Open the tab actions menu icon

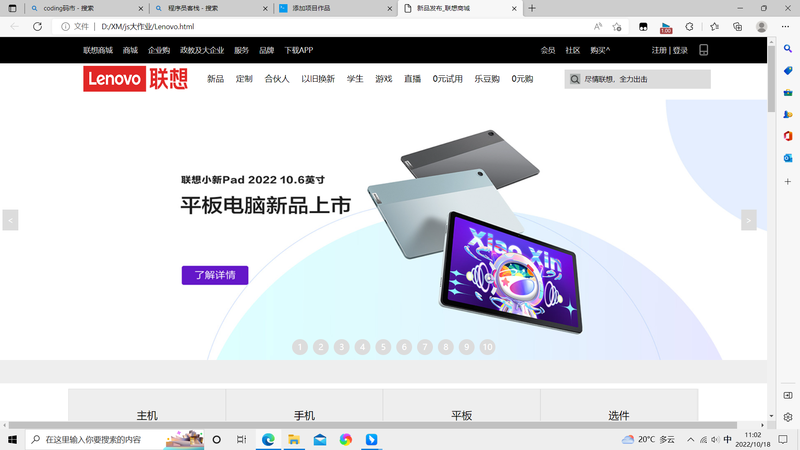(12, 8)
